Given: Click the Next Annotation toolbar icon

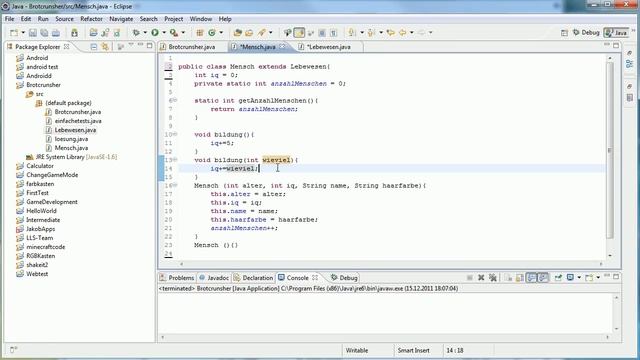Looking at the screenshot, I should pyautogui.click(x=352, y=33).
